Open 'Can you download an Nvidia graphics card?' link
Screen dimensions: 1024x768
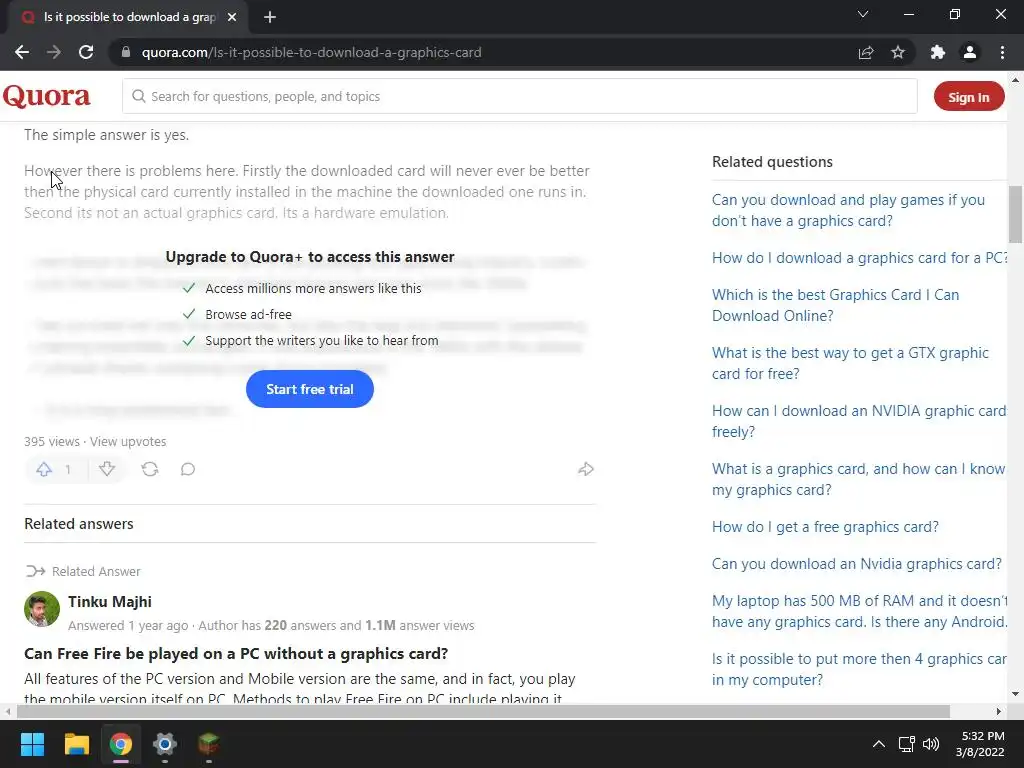click(857, 564)
